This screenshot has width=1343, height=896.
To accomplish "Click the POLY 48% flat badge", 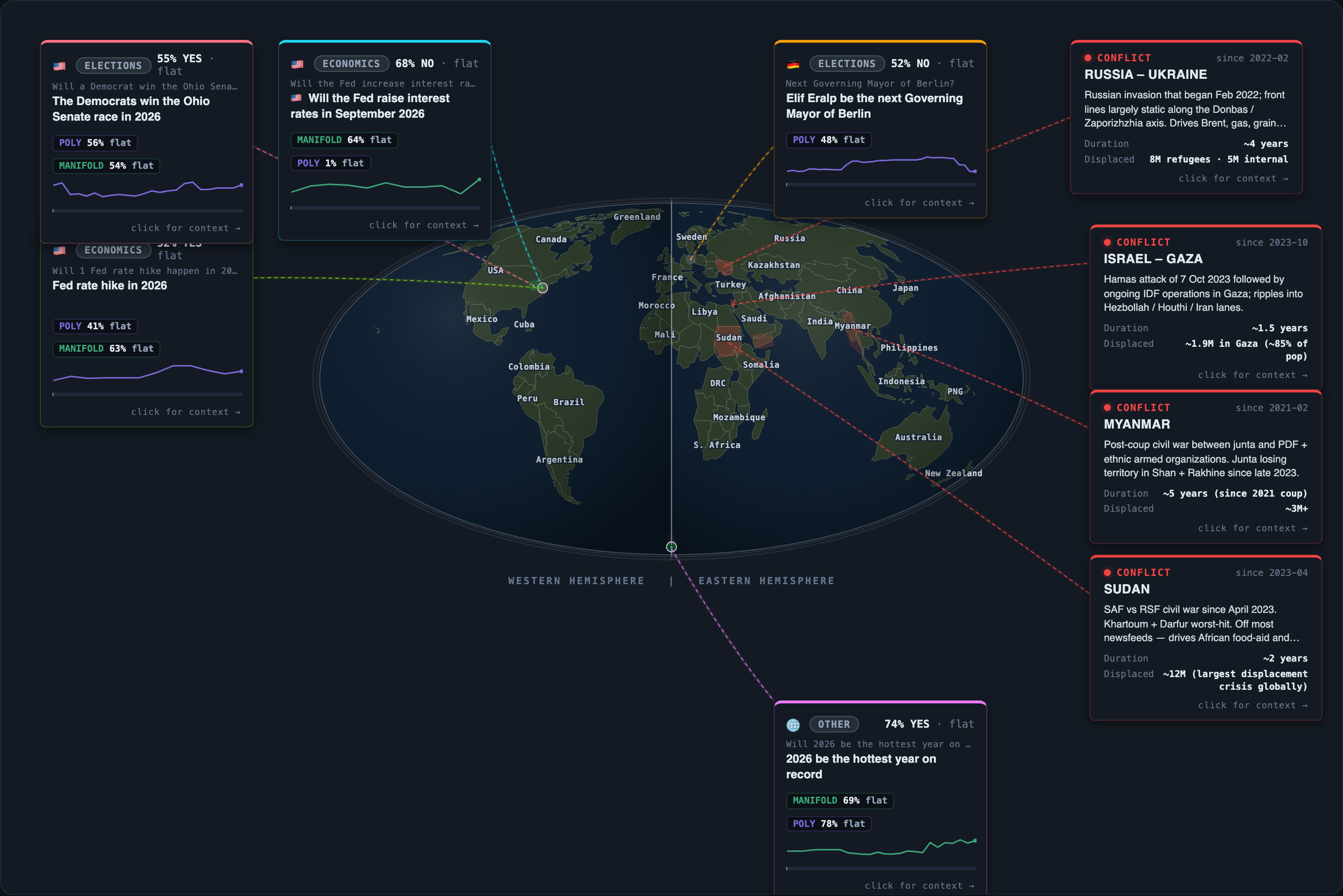I will pos(829,140).
